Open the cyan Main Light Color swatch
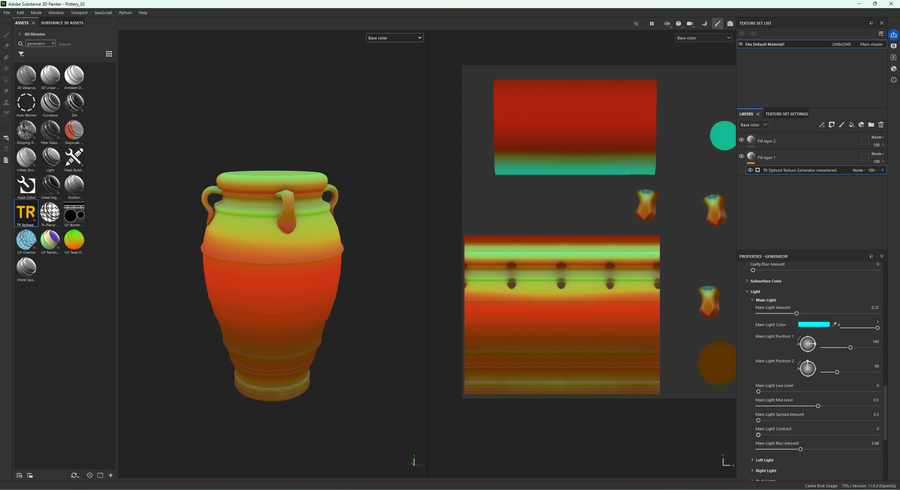 [x=813, y=324]
